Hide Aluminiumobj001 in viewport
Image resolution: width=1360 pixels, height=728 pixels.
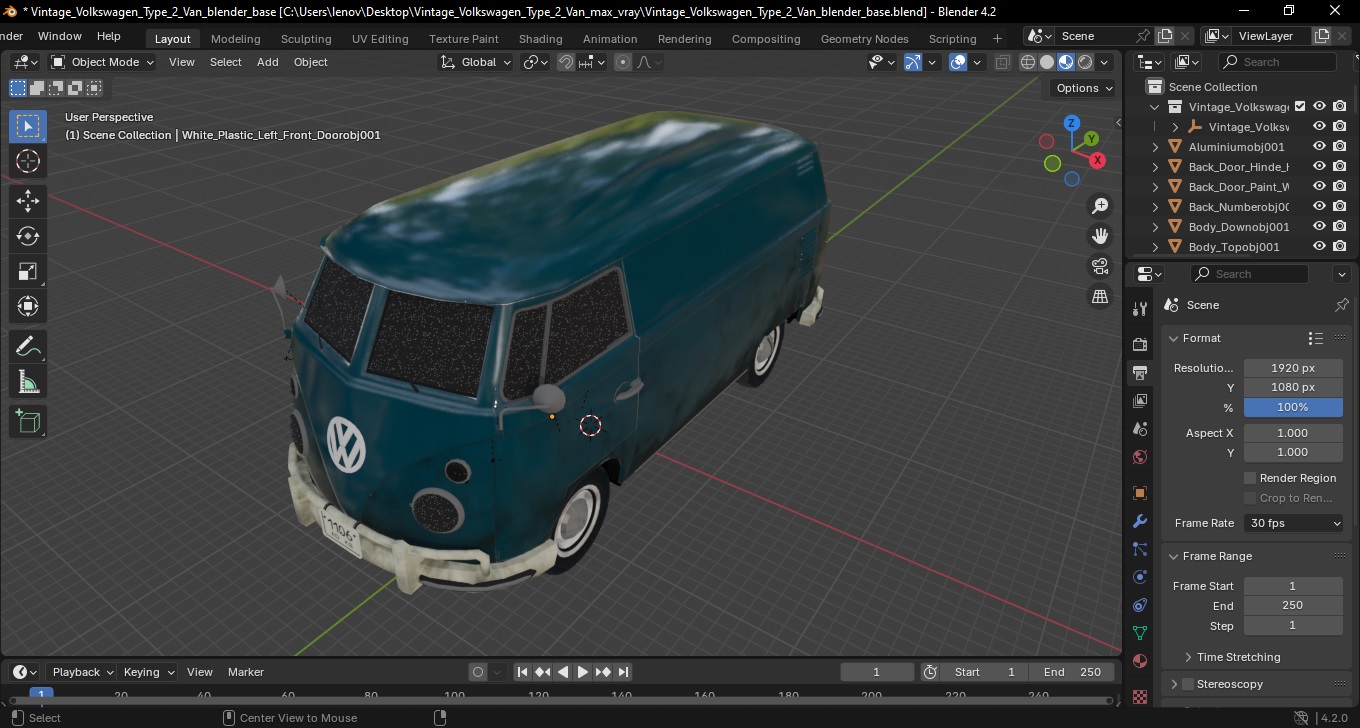(x=1319, y=146)
